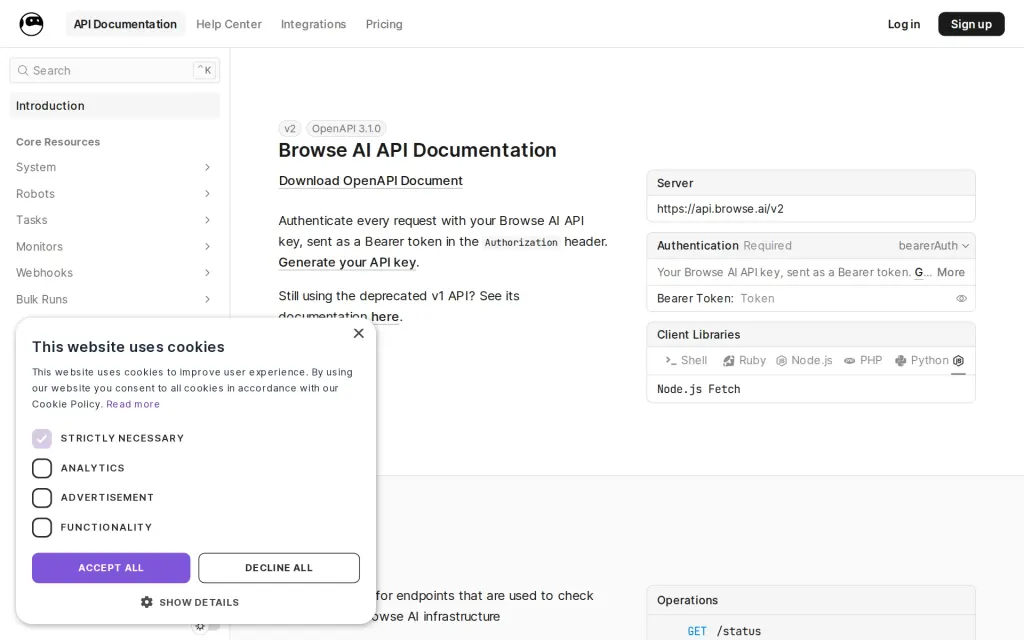The width and height of the screenshot is (1024, 640).
Task: Focus the sidebar Search field
Action: [114, 70]
